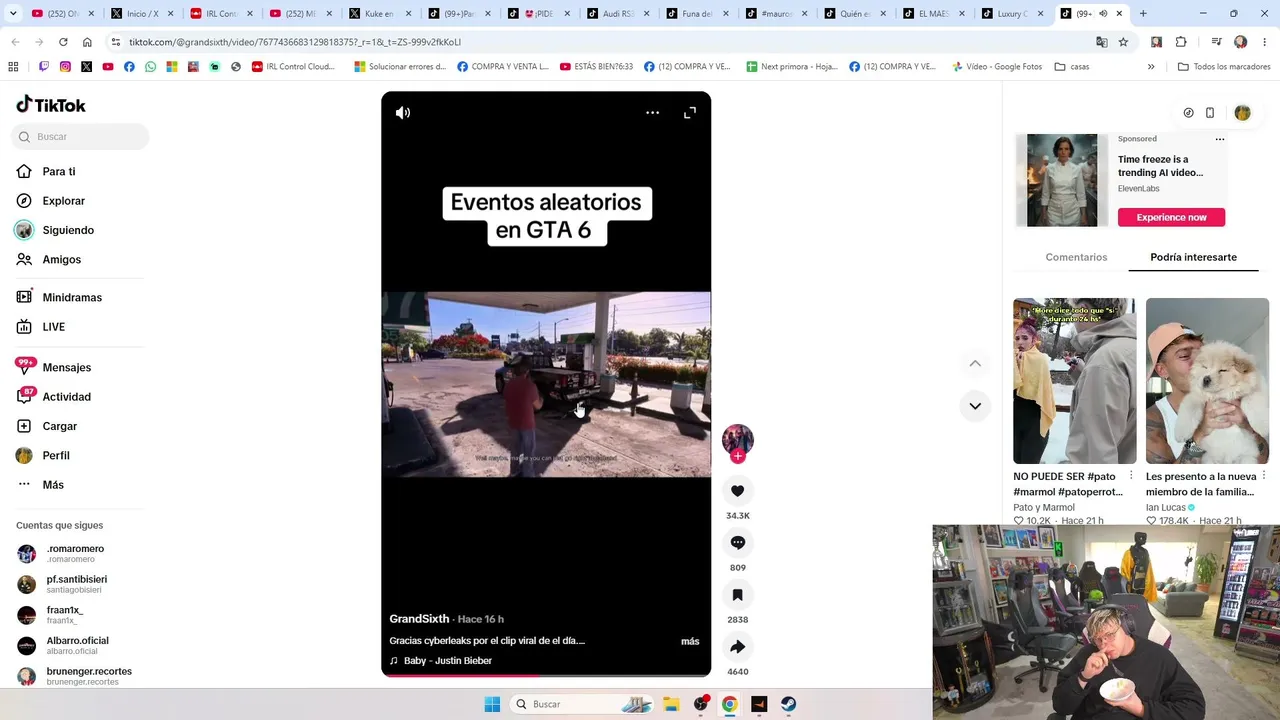The height and width of the screenshot is (720, 1280).
Task: Follow GrandSixth via the red plus badge
Action: tap(738, 456)
